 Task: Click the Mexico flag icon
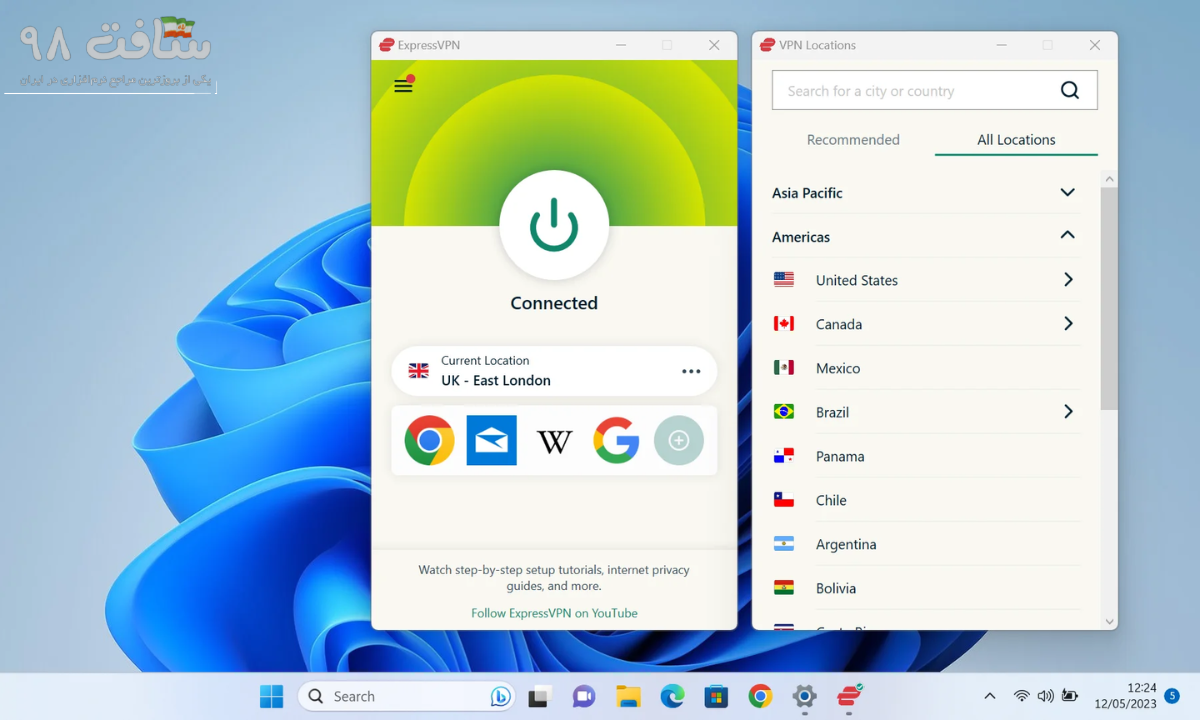(x=784, y=368)
